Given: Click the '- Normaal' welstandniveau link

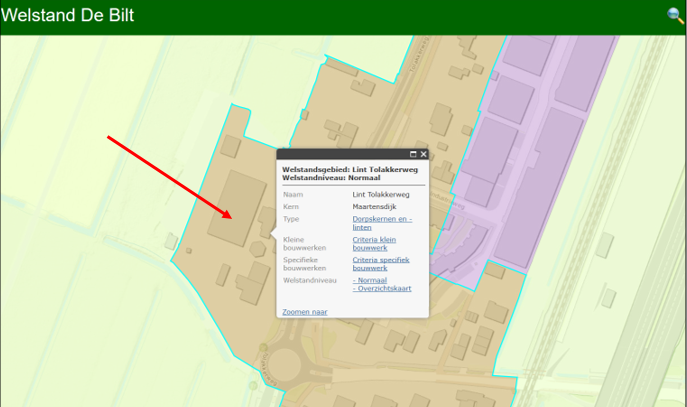Looking at the screenshot, I should [372, 280].
